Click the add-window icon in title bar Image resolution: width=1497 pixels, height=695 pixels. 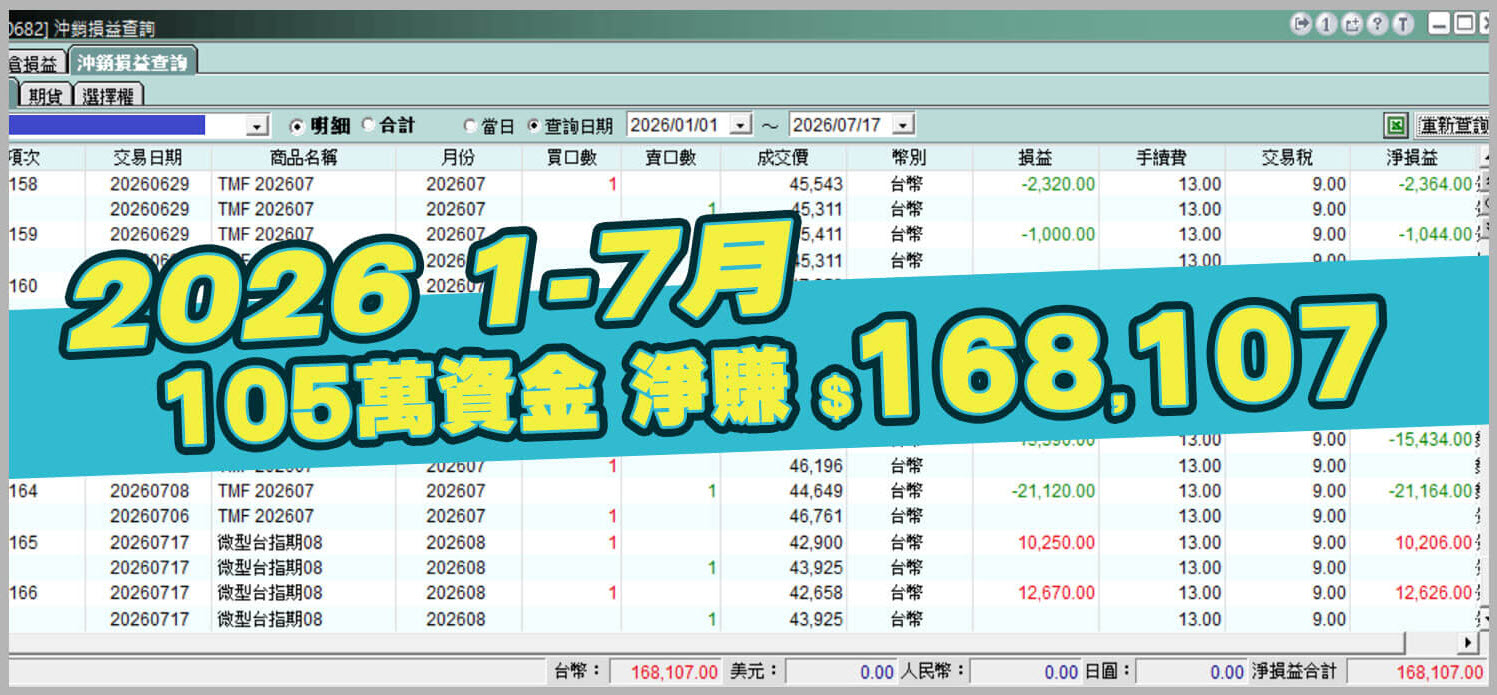(x=1352, y=24)
